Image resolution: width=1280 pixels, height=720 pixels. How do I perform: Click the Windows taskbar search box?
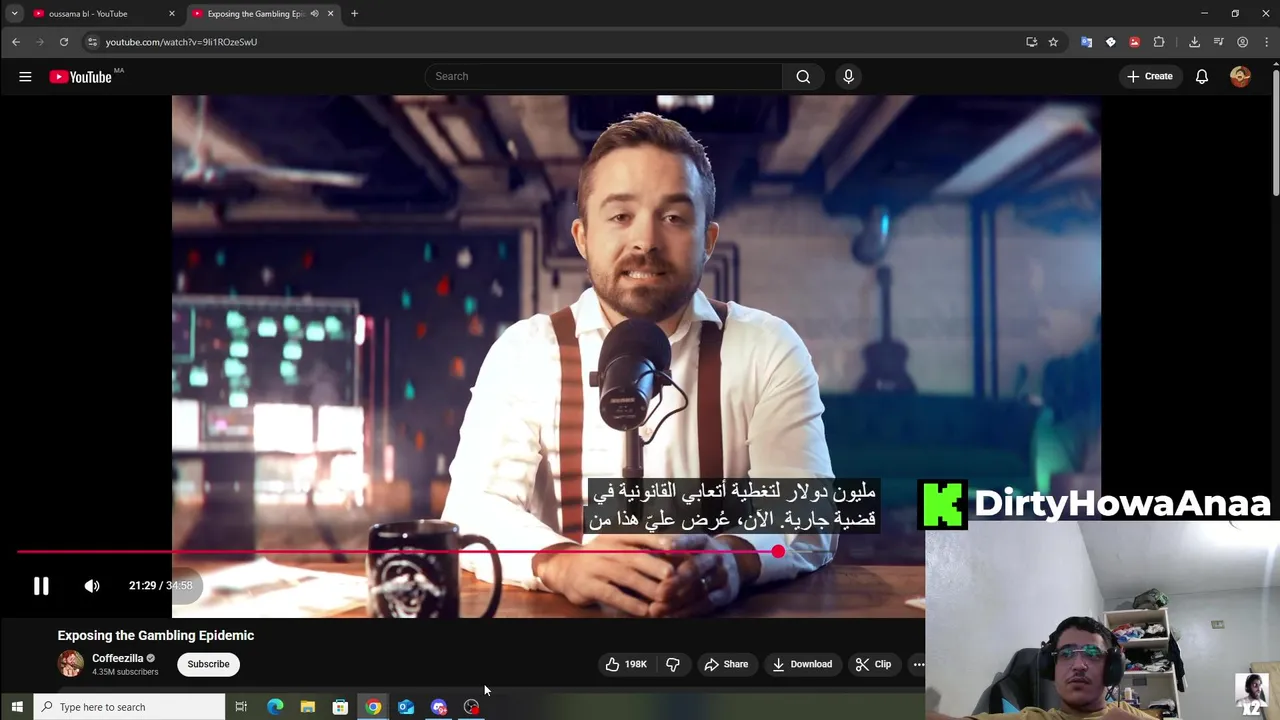(x=130, y=707)
